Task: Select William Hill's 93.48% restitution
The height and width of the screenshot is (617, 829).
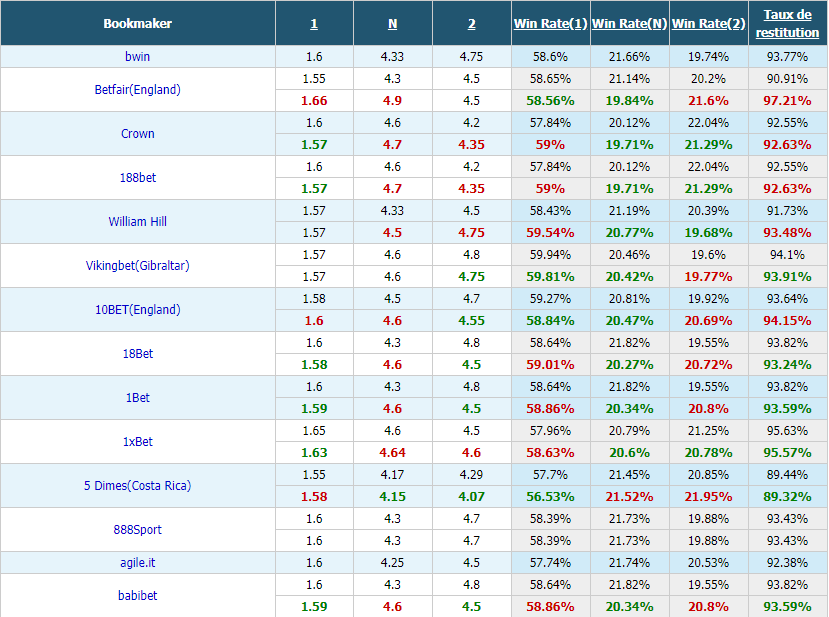Action: (787, 233)
